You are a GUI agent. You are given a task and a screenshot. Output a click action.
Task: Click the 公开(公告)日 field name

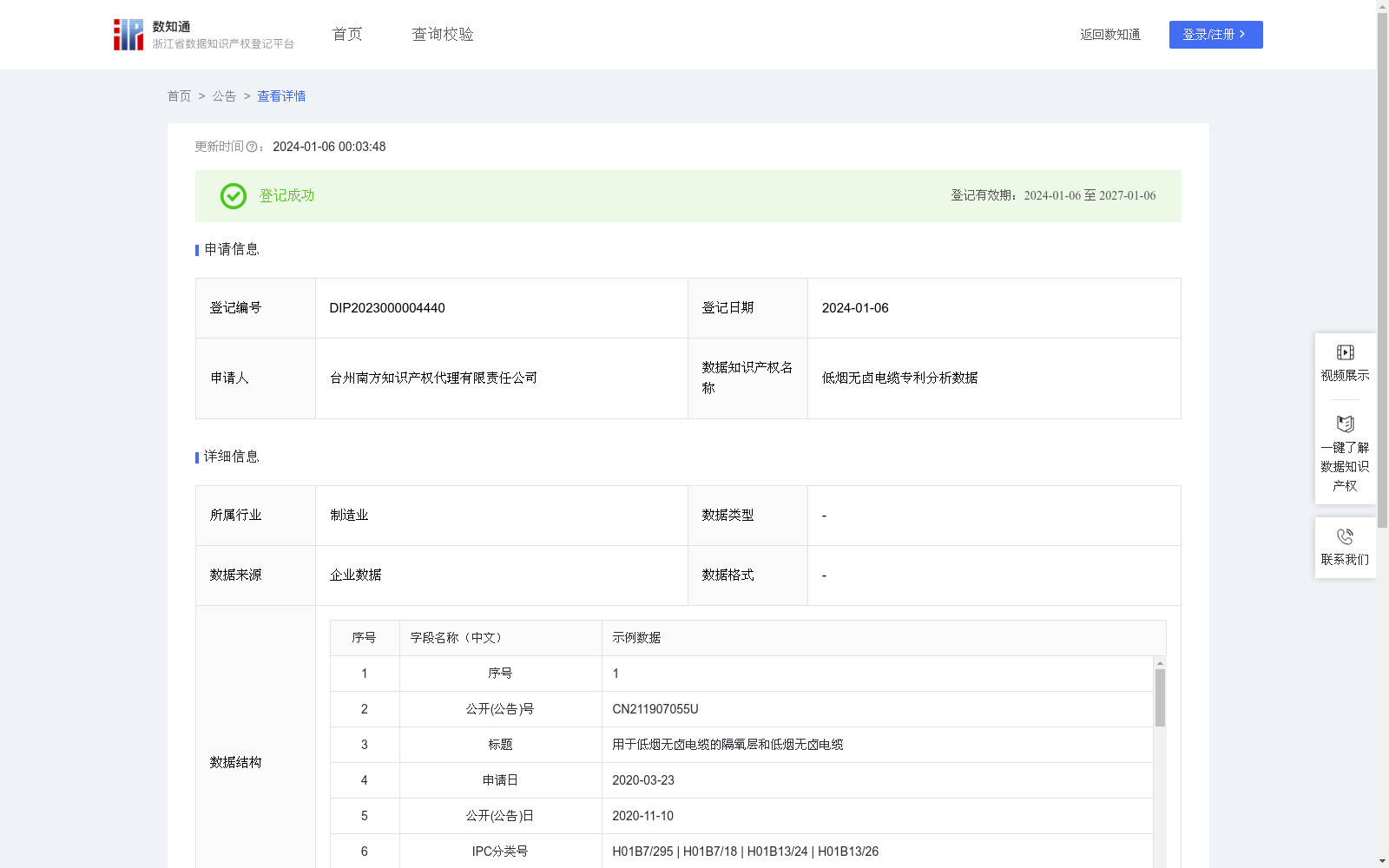tap(500, 816)
